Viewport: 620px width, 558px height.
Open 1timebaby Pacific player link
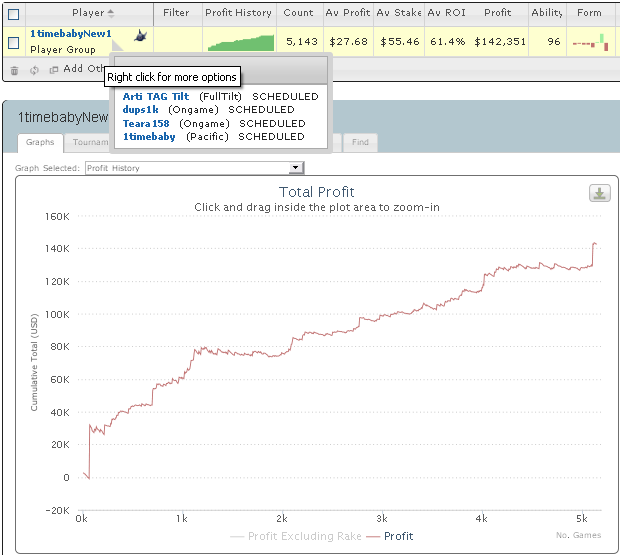click(x=149, y=137)
